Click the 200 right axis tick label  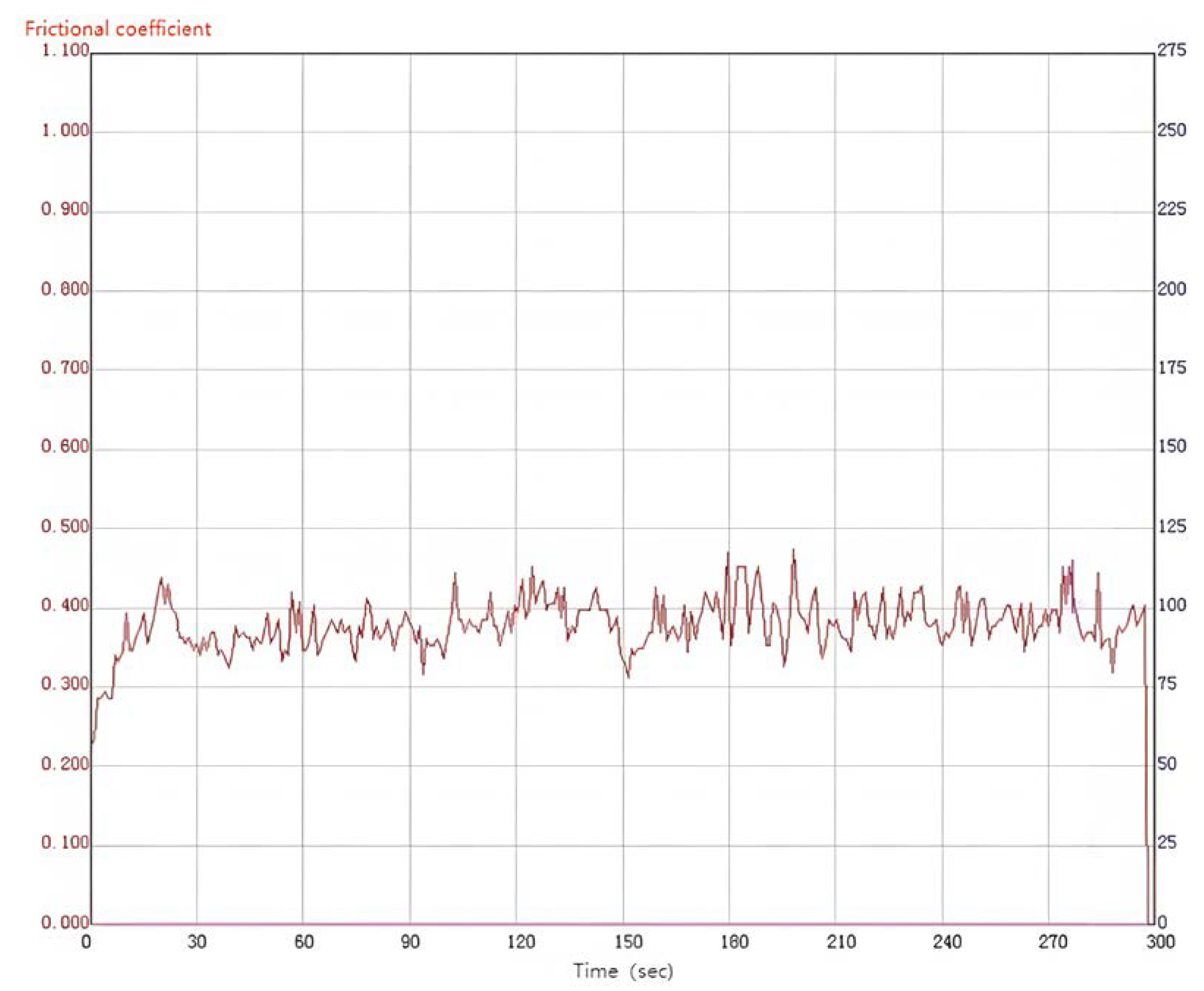pyautogui.click(x=1171, y=289)
